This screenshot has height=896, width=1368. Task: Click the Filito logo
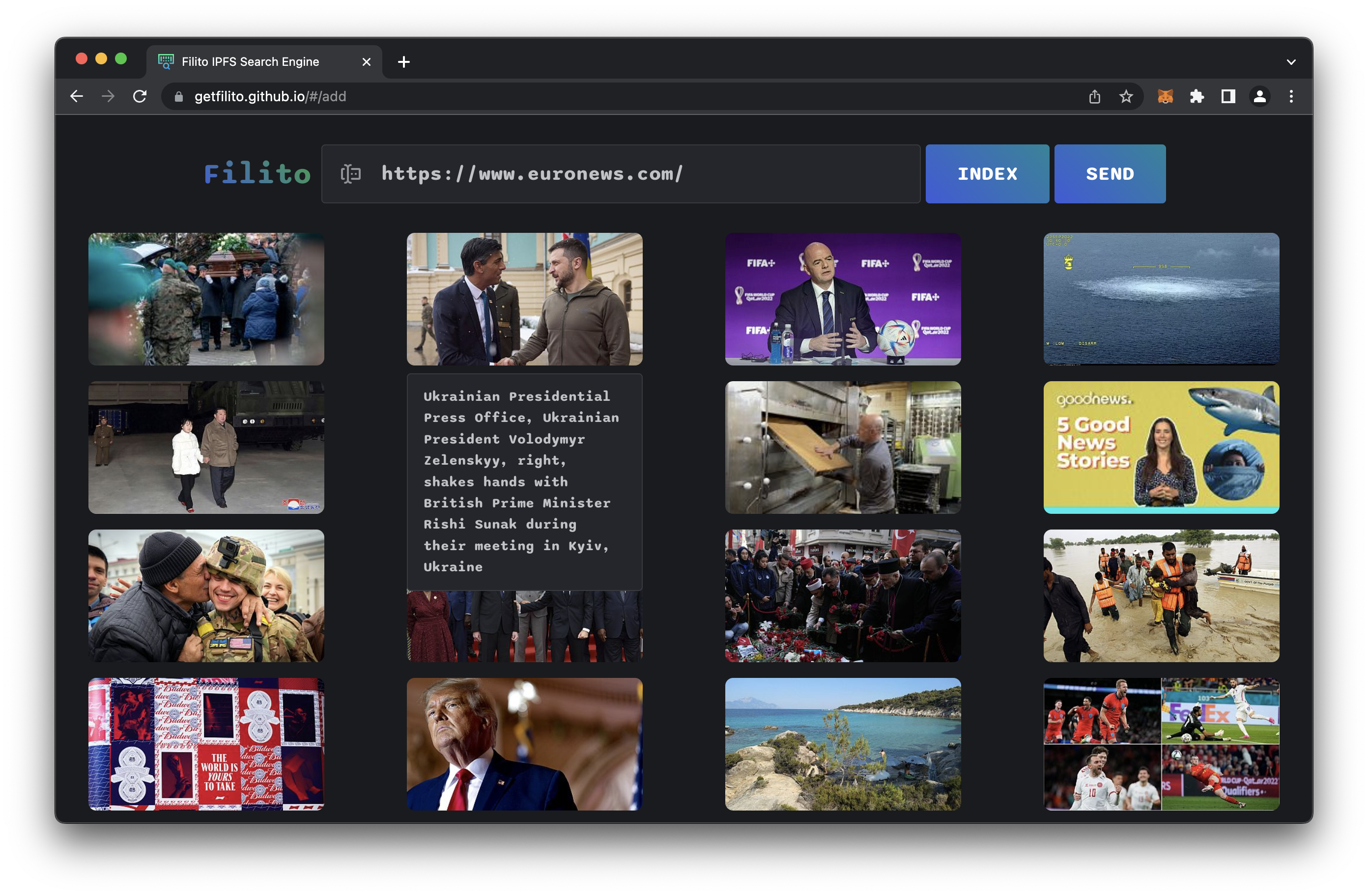[x=257, y=173]
